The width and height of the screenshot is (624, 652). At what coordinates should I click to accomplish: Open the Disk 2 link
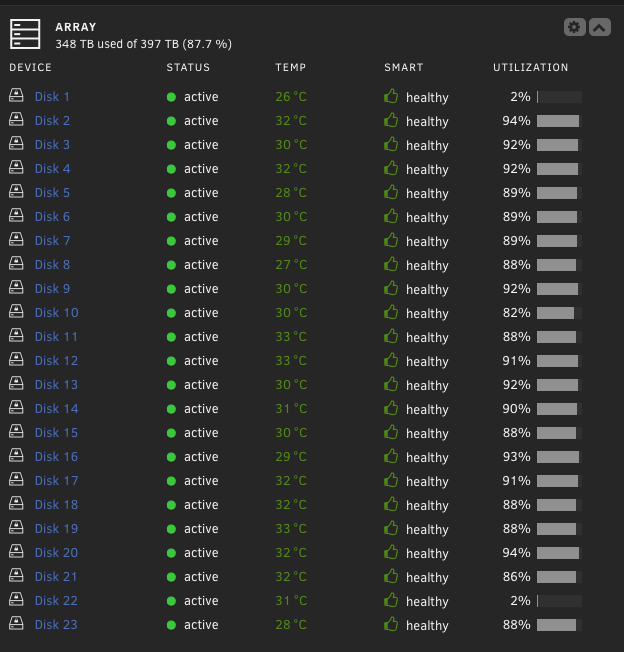pos(52,121)
